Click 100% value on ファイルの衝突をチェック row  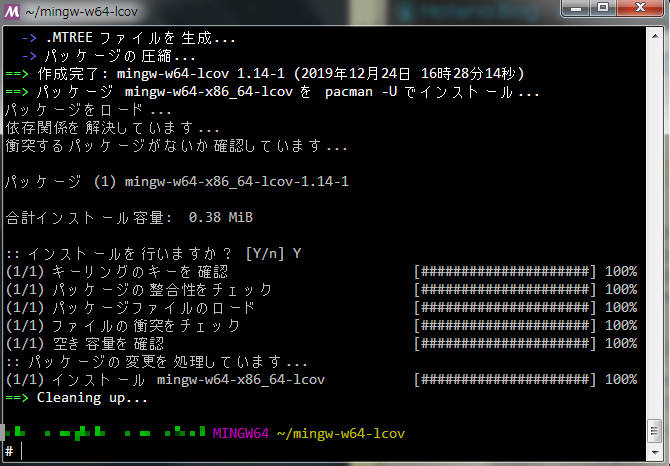coord(621,326)
